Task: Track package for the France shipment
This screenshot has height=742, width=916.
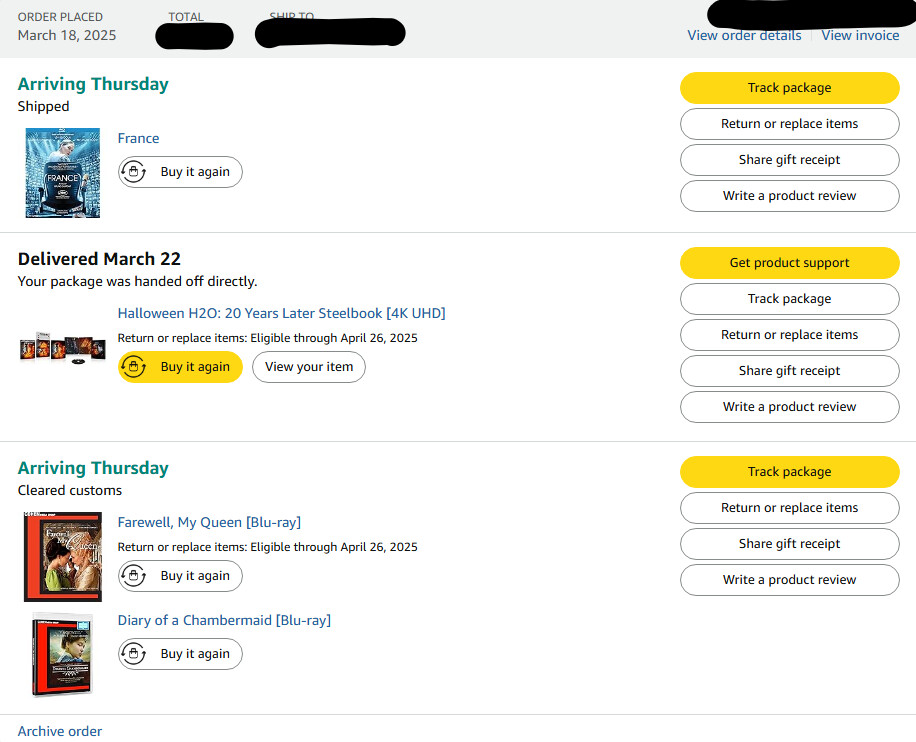Action: [x=789, y=88]
